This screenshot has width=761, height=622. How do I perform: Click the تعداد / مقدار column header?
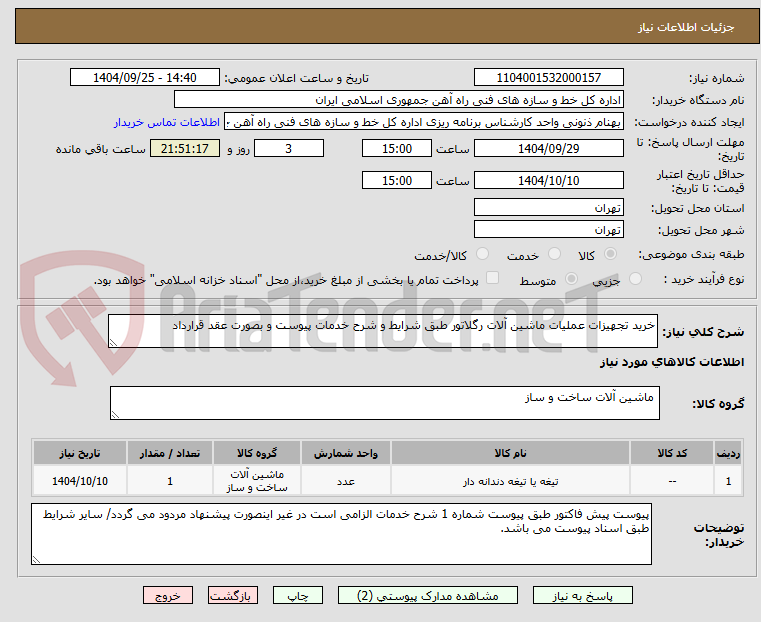pos(170,453)
